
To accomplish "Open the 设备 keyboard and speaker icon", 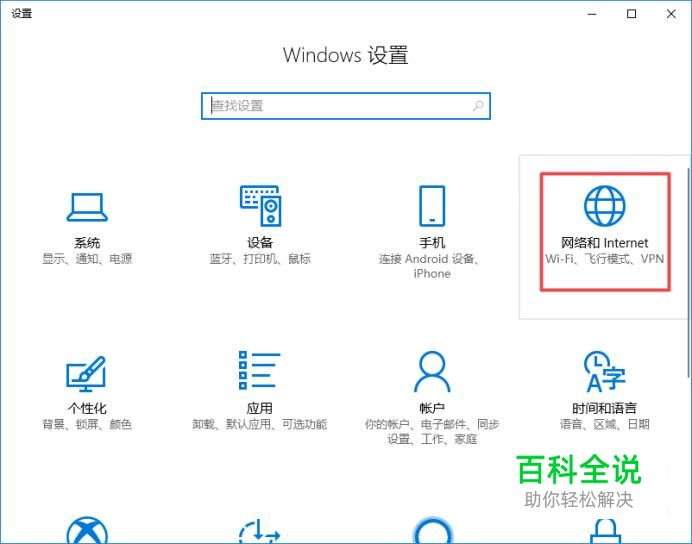I will pyautogui.click(x=260, y=206).
